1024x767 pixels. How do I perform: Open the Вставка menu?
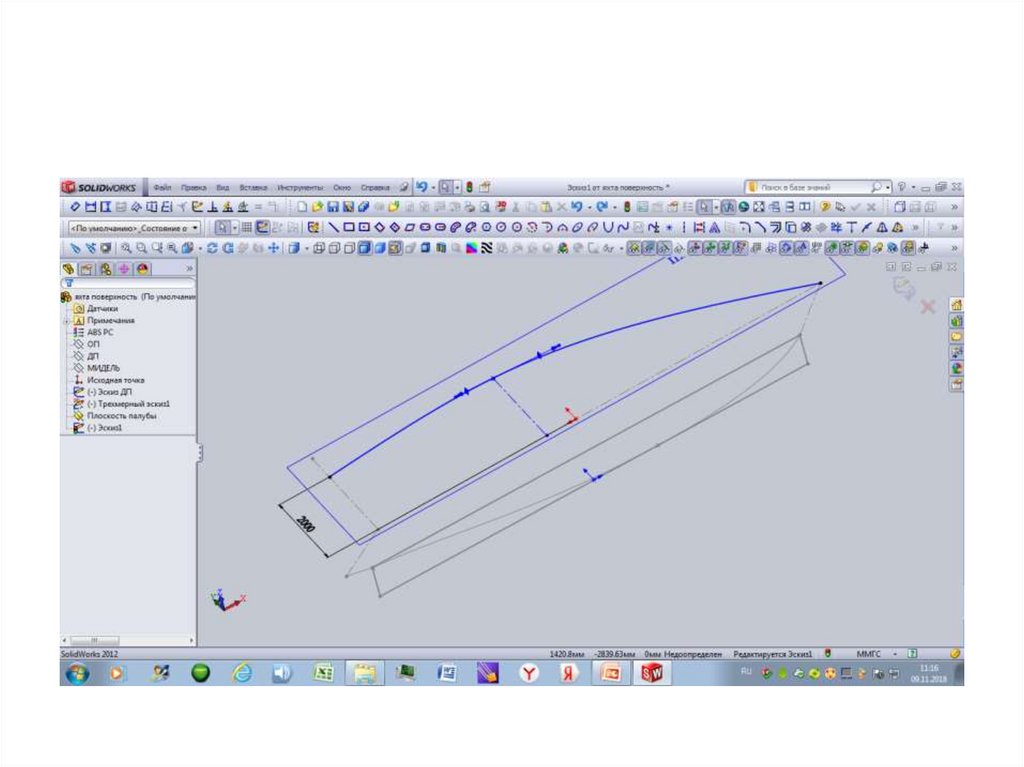pyautogui.click(x=253, y=188)
